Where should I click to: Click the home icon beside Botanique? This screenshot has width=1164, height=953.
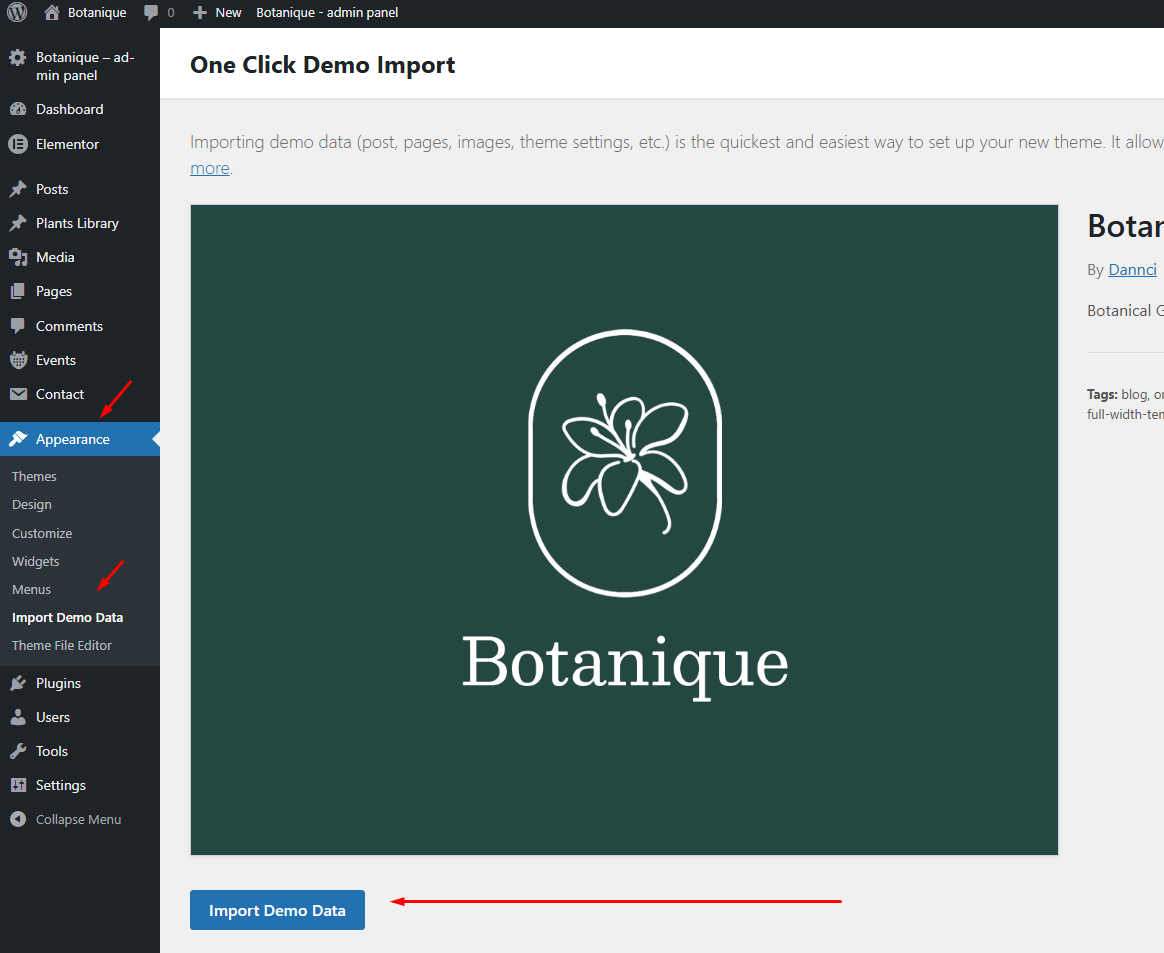pyautogui.click(x=51, y=13)
